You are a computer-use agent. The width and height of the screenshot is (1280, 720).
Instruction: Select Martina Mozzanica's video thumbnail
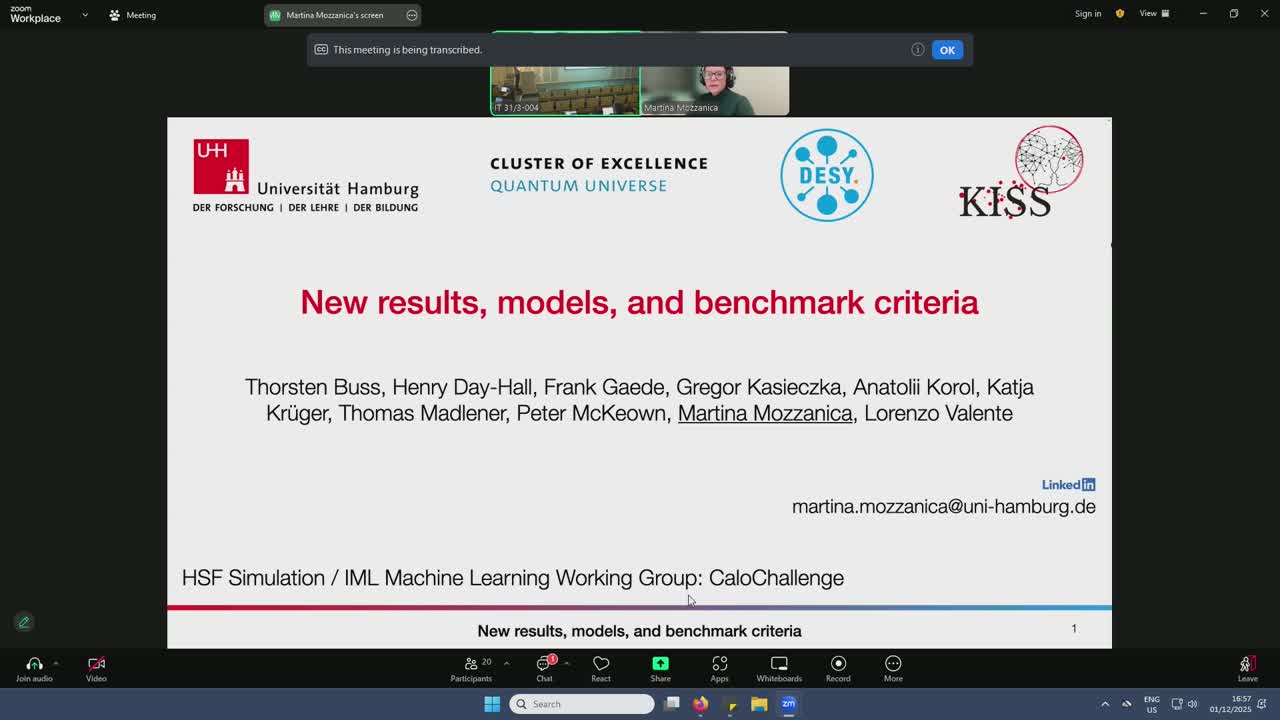tap(715, 90)
